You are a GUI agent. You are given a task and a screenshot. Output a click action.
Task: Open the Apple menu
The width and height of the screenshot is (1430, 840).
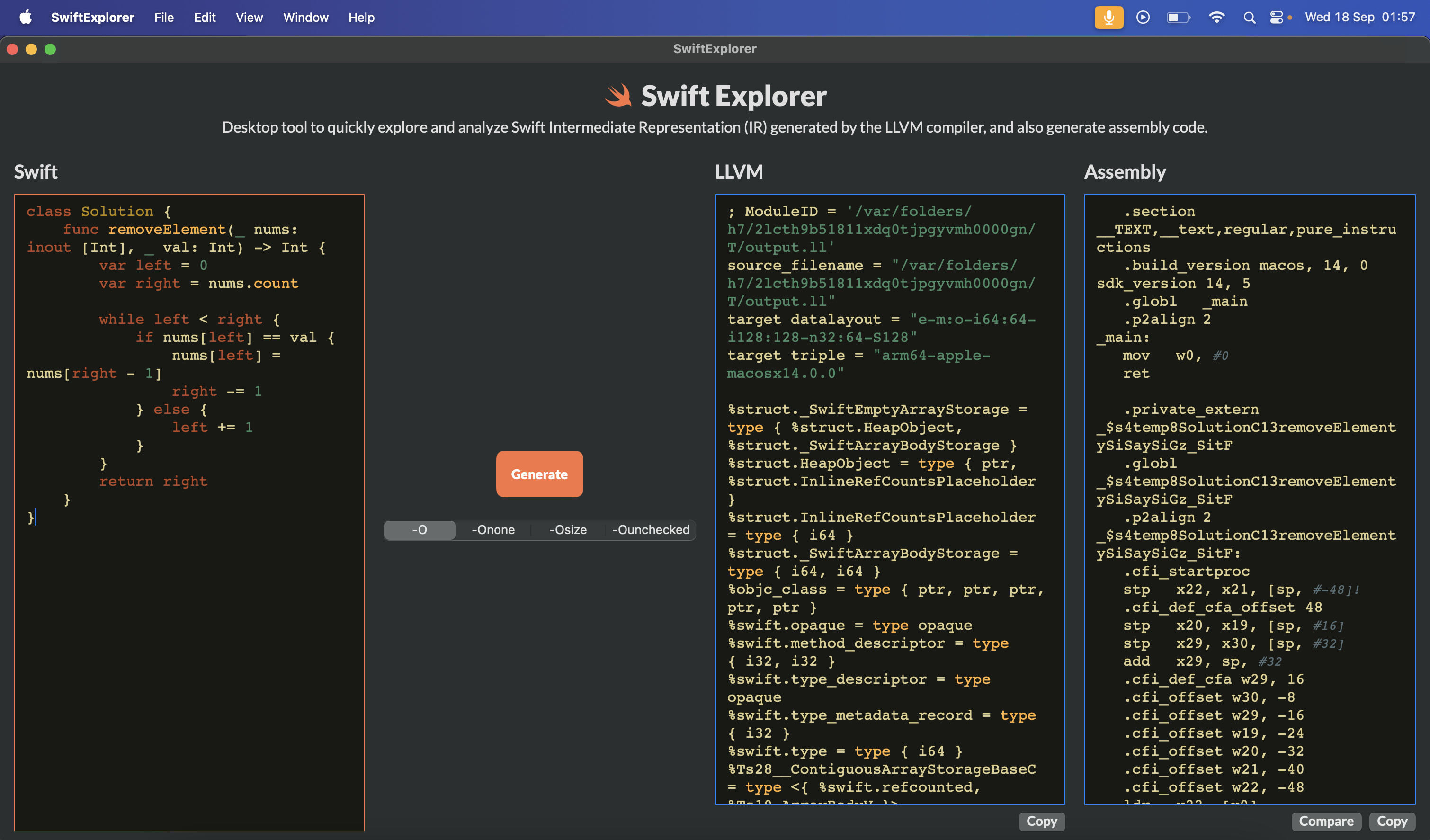click(26, 17)
